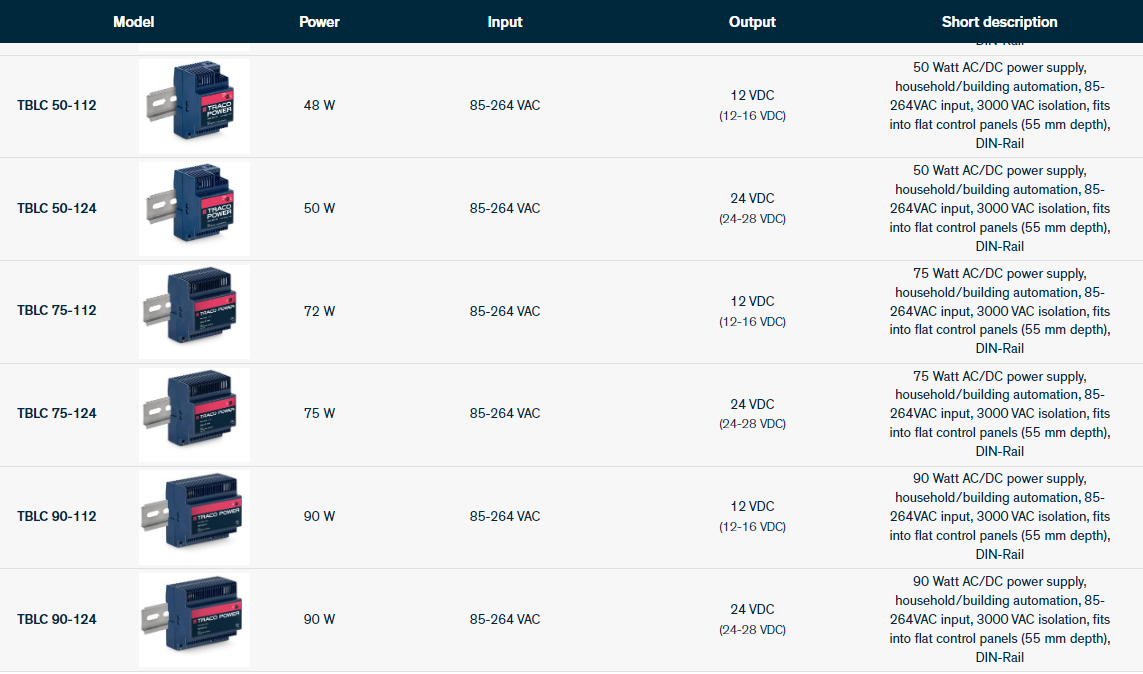The image size is (1143, 674).
Task: Open the TBLC 75-124 product thumbnail
Action: point(194,415)
